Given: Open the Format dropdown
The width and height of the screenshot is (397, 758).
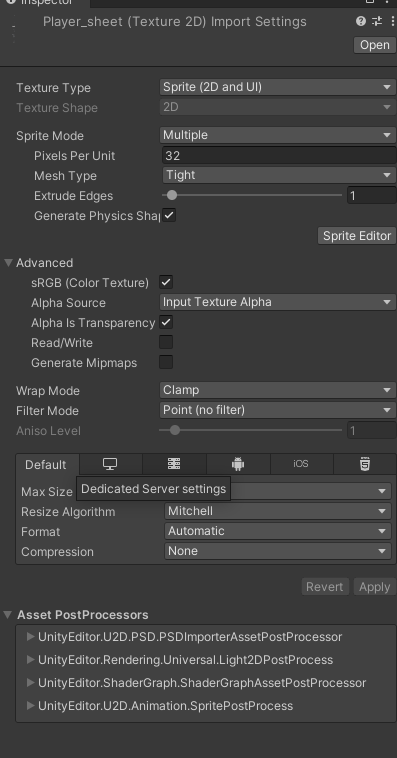Looking at the screenshot, I should [278, 531].
